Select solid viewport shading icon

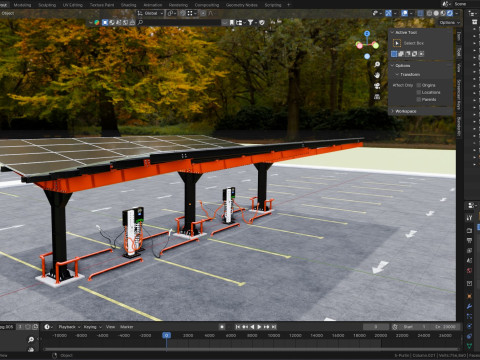click(x=436, y=13)
